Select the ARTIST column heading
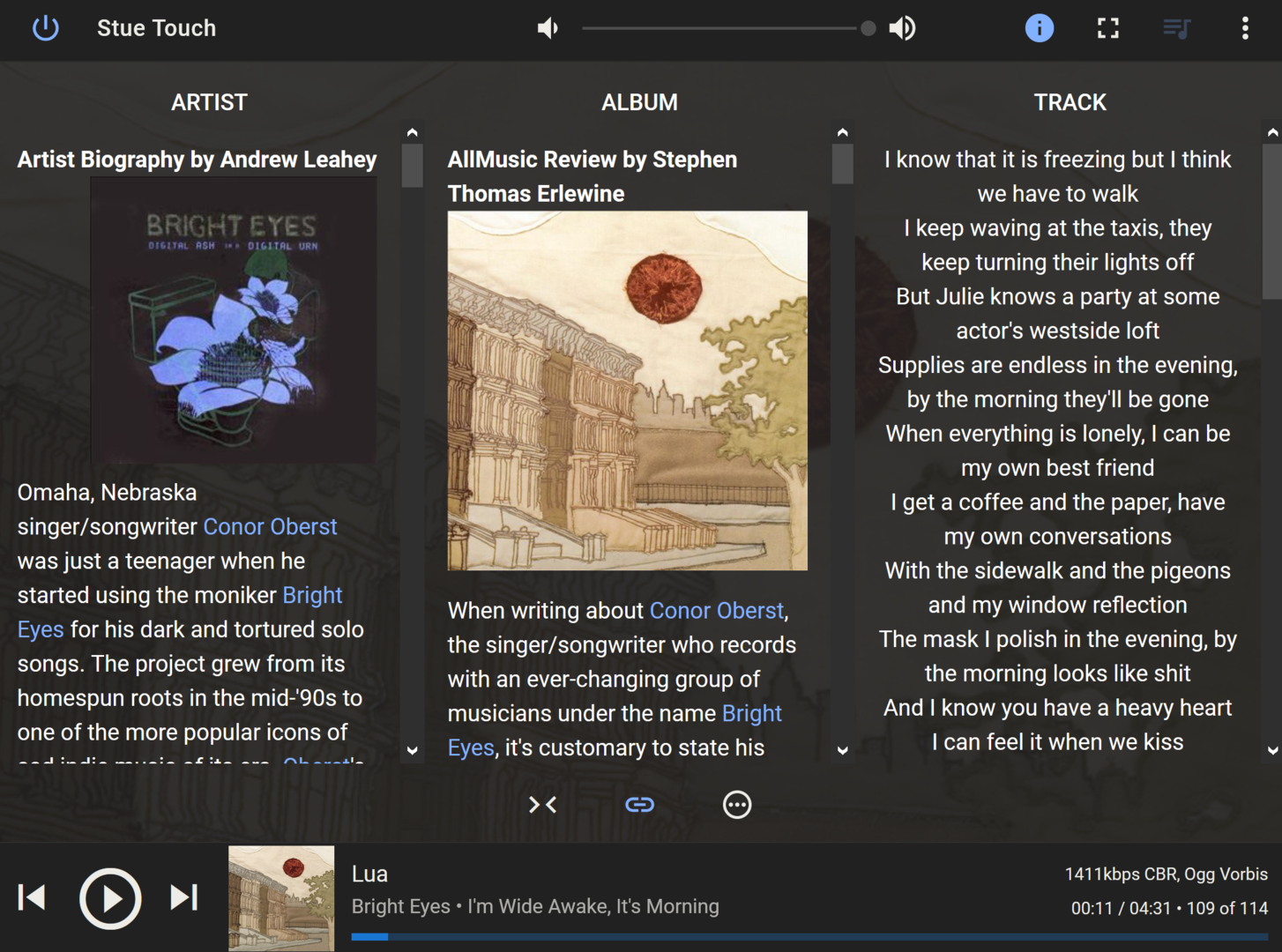1282x952 pixels. tap(209, 102)
